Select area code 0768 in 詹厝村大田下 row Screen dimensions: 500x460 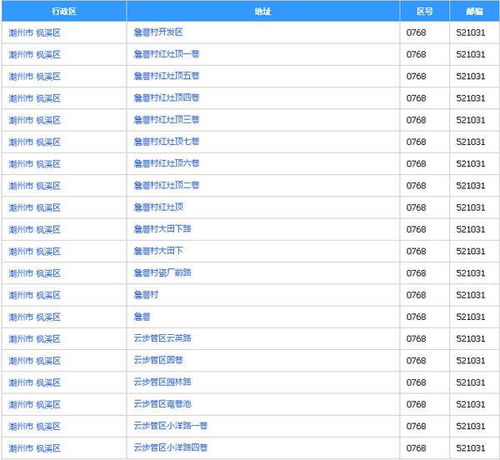(416, 251)
